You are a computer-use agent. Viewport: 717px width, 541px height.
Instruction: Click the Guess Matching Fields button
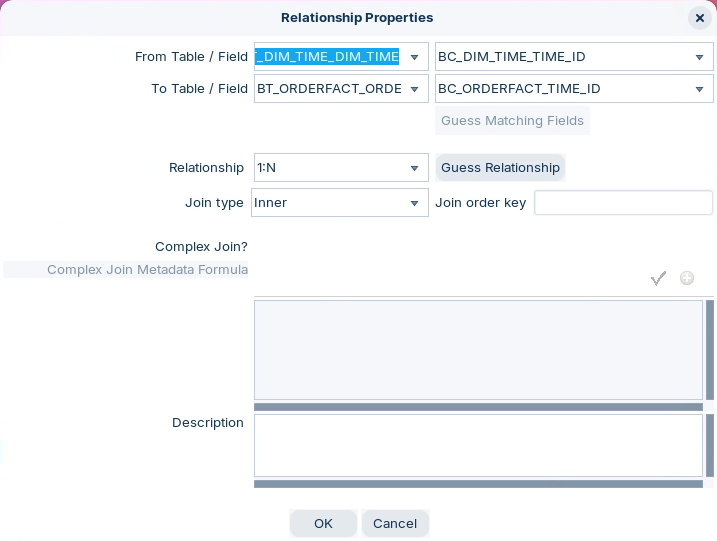point(512,121)
